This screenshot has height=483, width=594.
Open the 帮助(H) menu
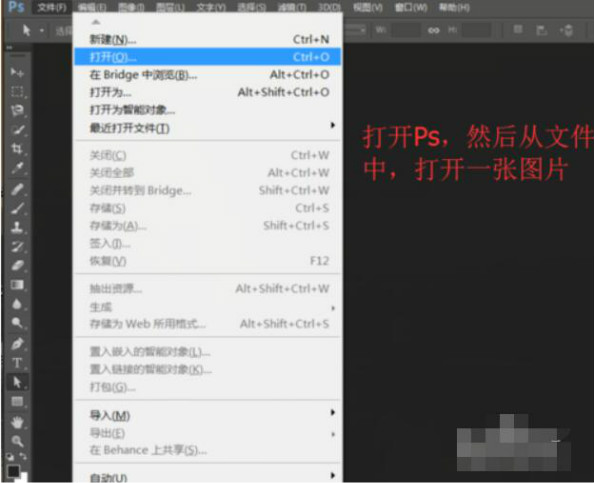coord(454,7)
